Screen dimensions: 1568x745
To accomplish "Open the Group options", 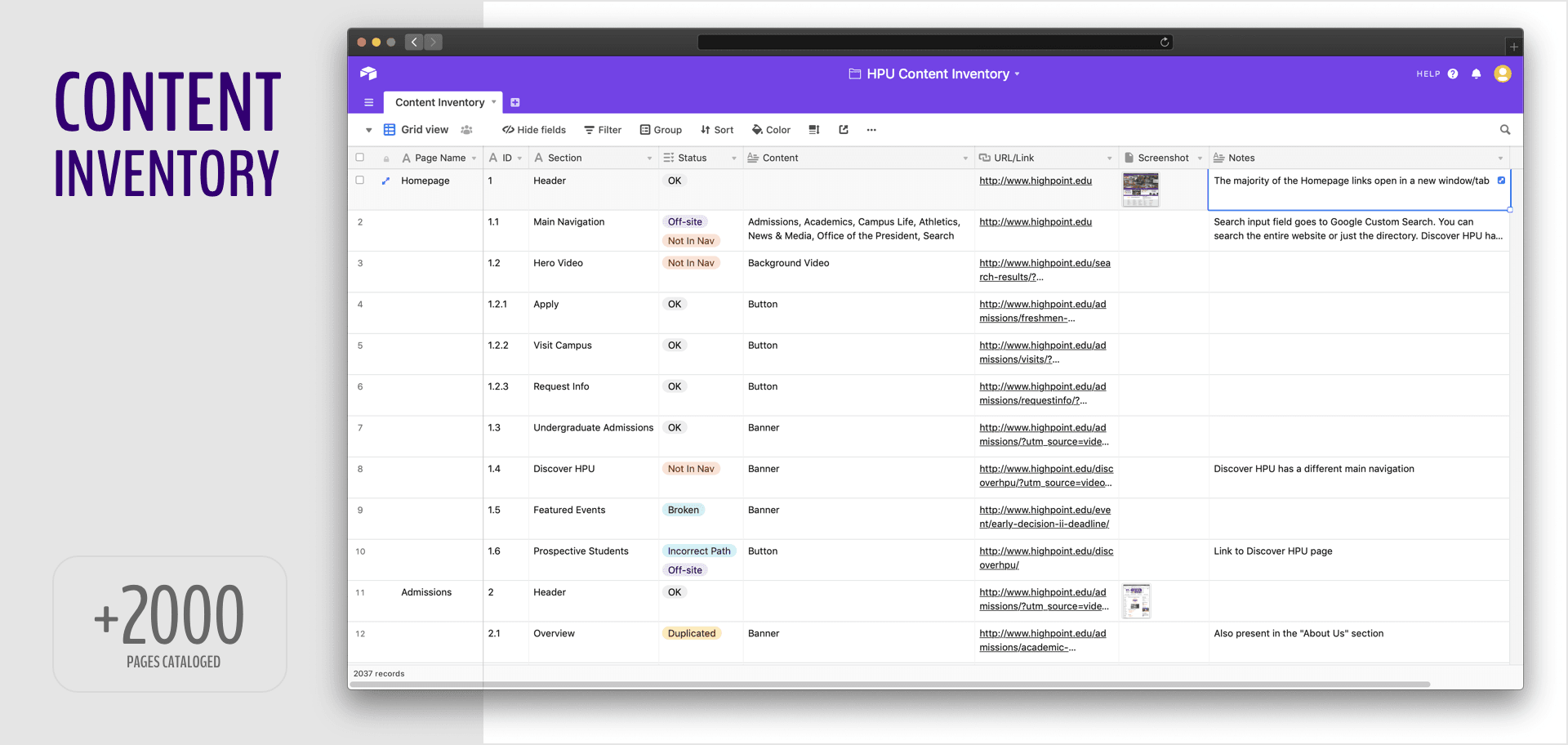I will point(661,130).
